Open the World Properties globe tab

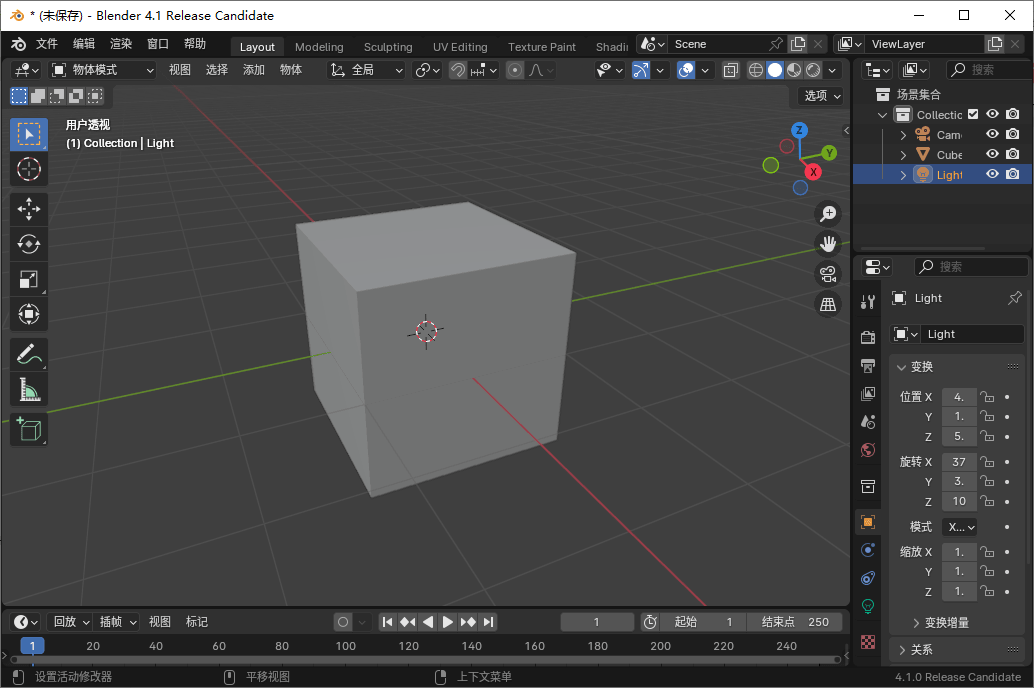[x=867, y=449]
